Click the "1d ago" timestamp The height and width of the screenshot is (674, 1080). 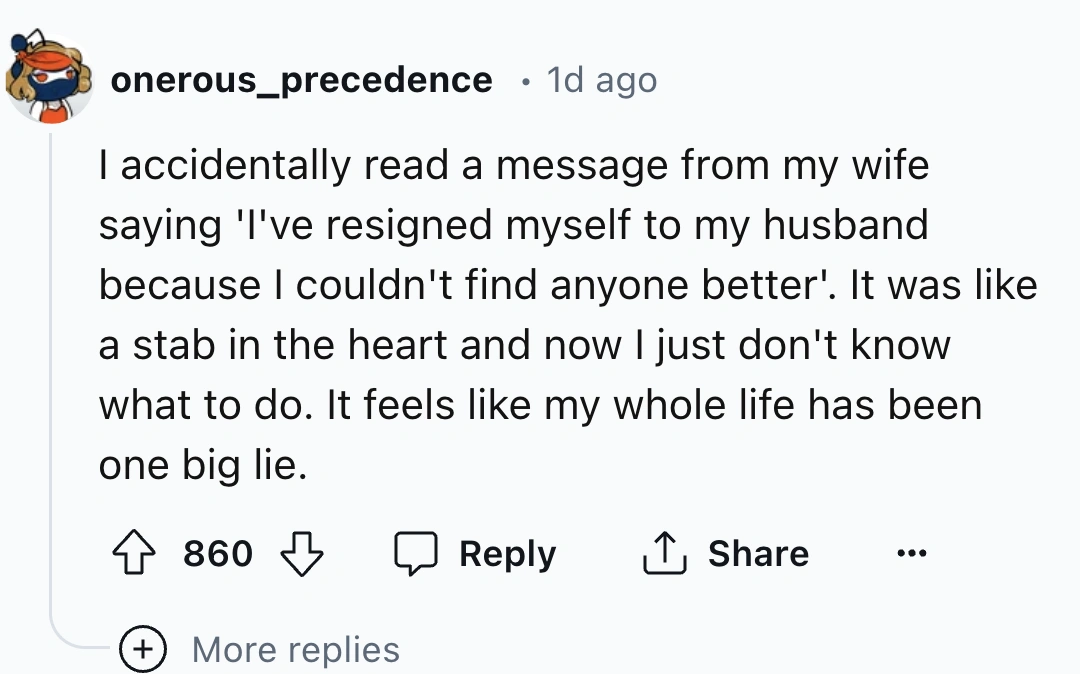[x=601, y=80]
